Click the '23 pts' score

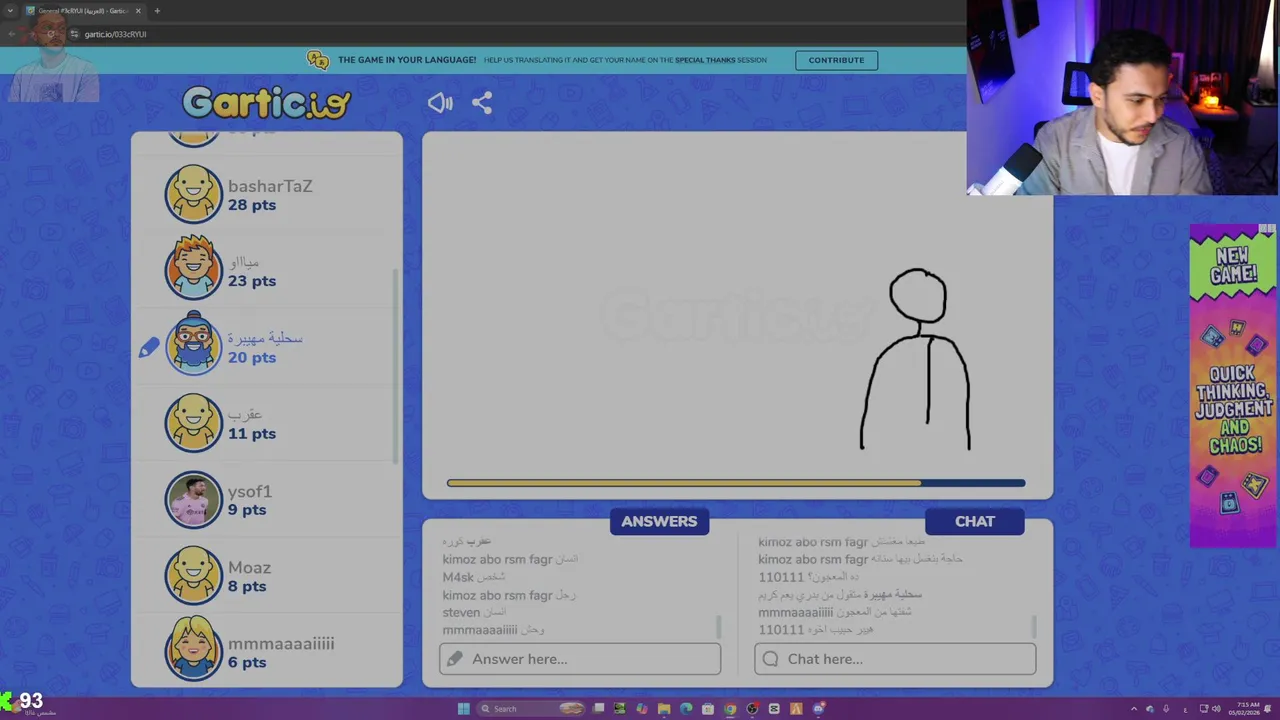pos(252,281)
